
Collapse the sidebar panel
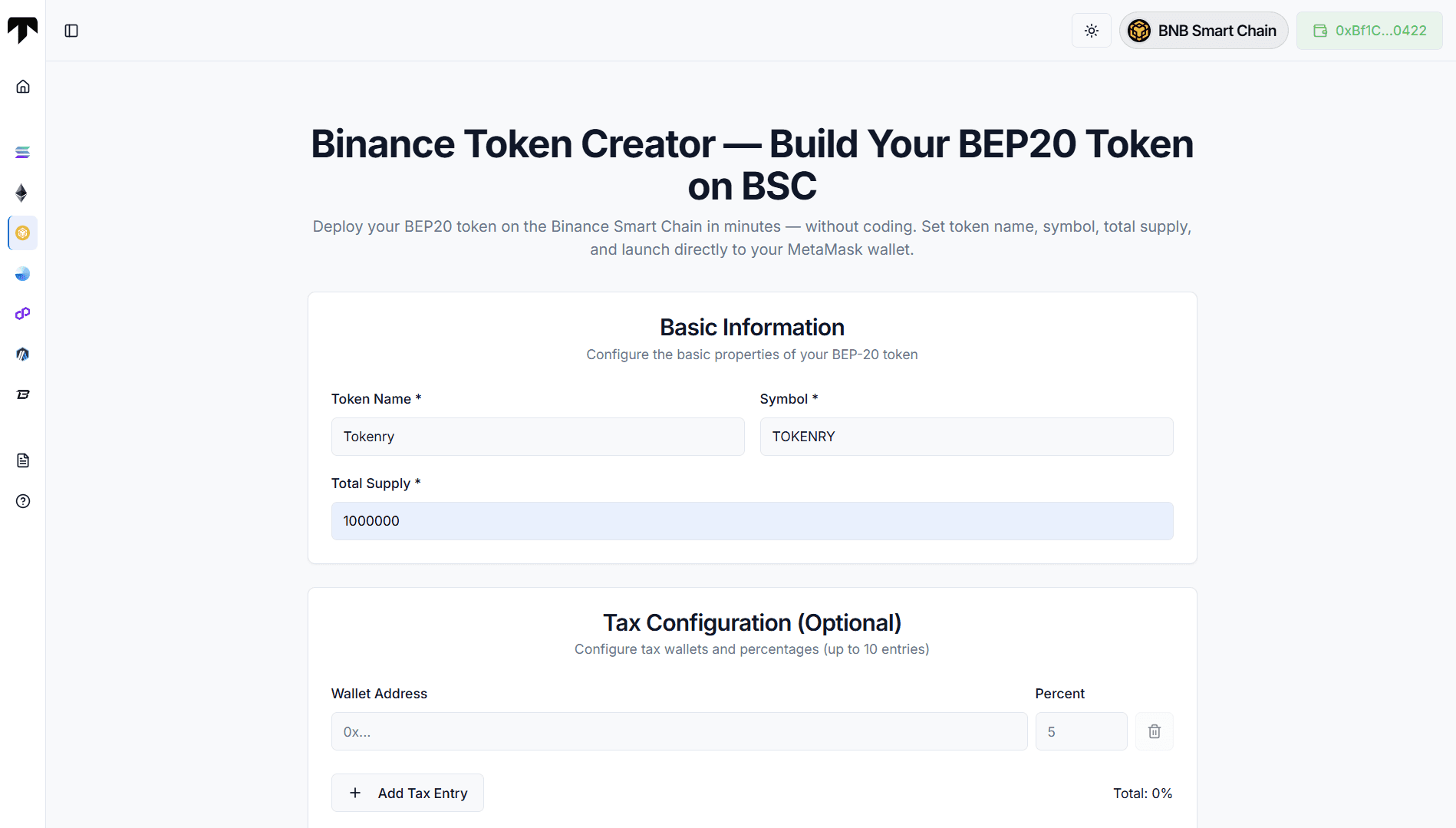71,31
